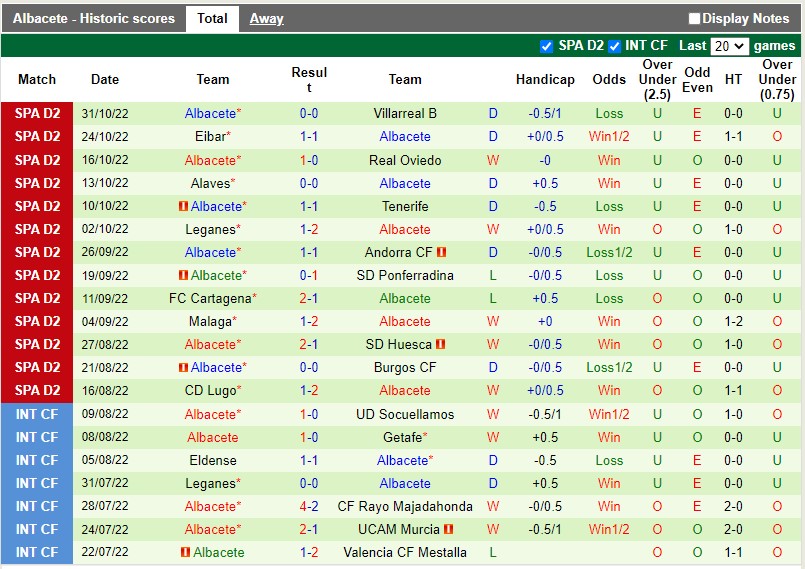This screenshot has height=569, width=805.
Task: Click handicap -0.5/1 in Villarreal B row
Action: (545, 113)
